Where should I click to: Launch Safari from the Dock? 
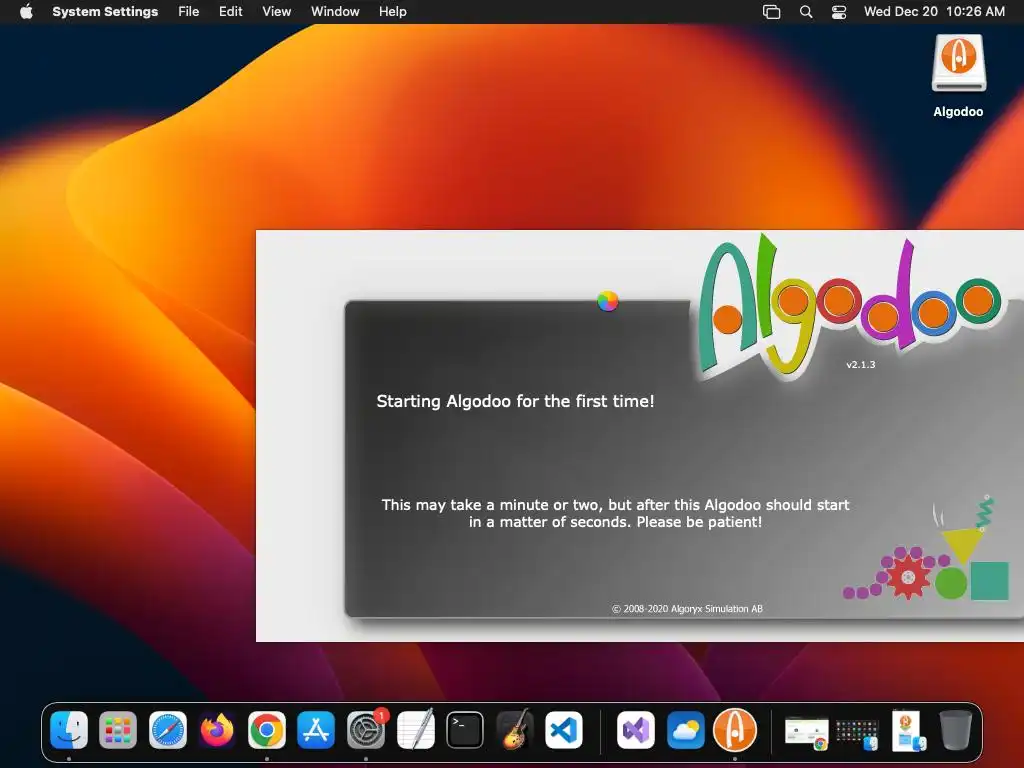point(168,729)
